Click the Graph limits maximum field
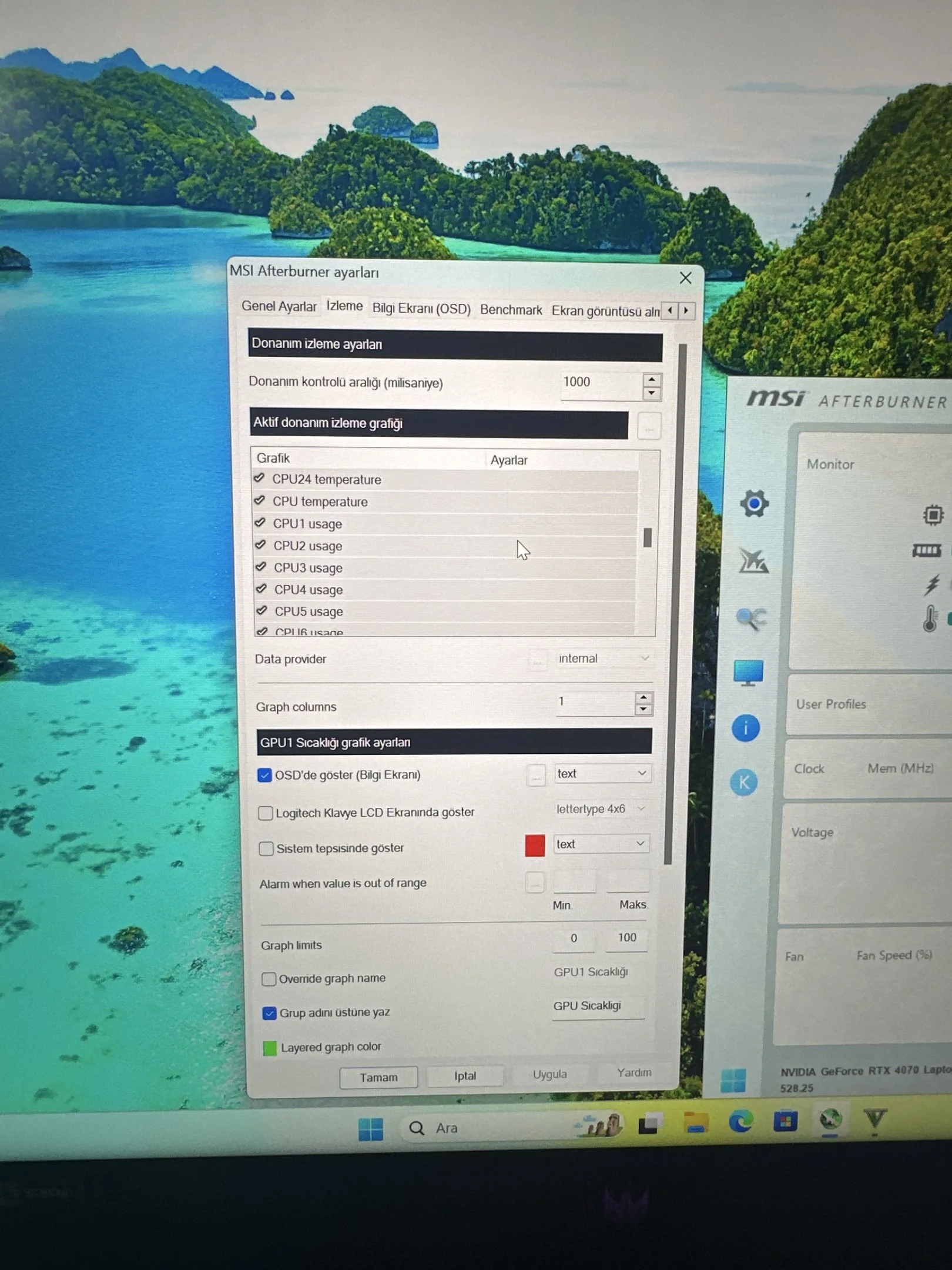Image resolution: width=952 pixels, height=1270 pixels. [x=627, y=938]
